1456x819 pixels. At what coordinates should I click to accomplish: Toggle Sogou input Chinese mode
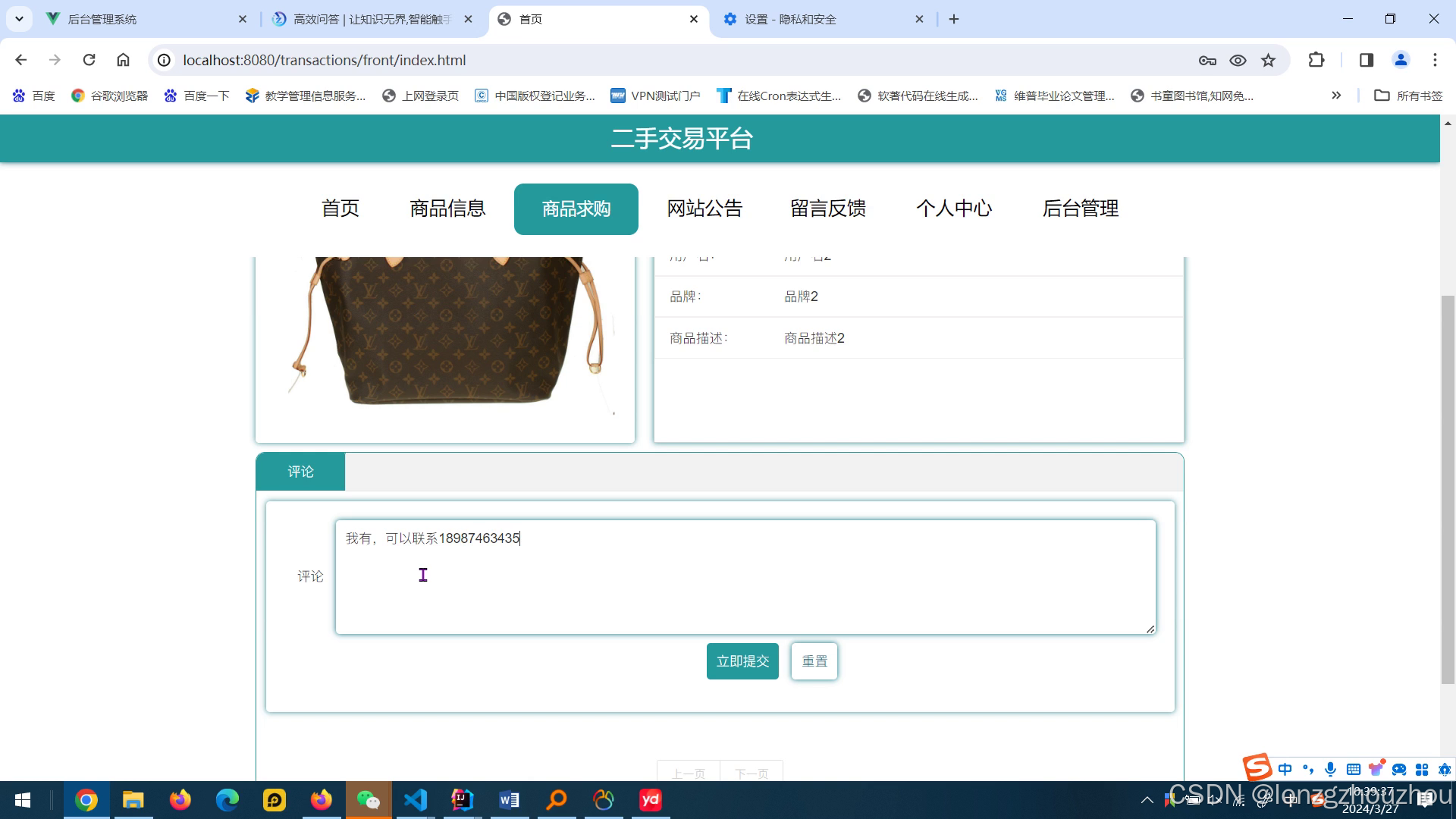pos(1285,769)
